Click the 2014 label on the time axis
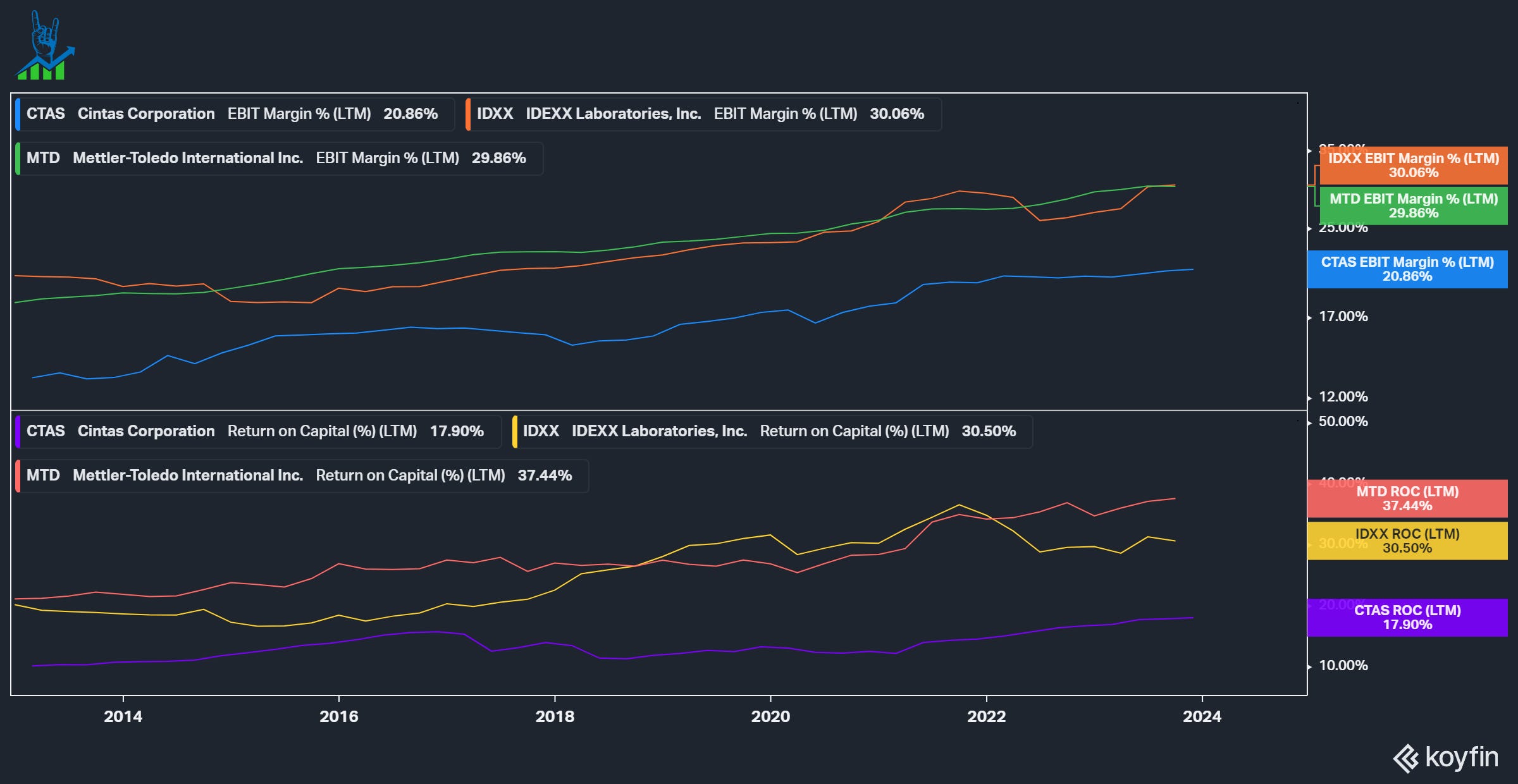The width and height of the screenshot is (1518, 784). 123,717
